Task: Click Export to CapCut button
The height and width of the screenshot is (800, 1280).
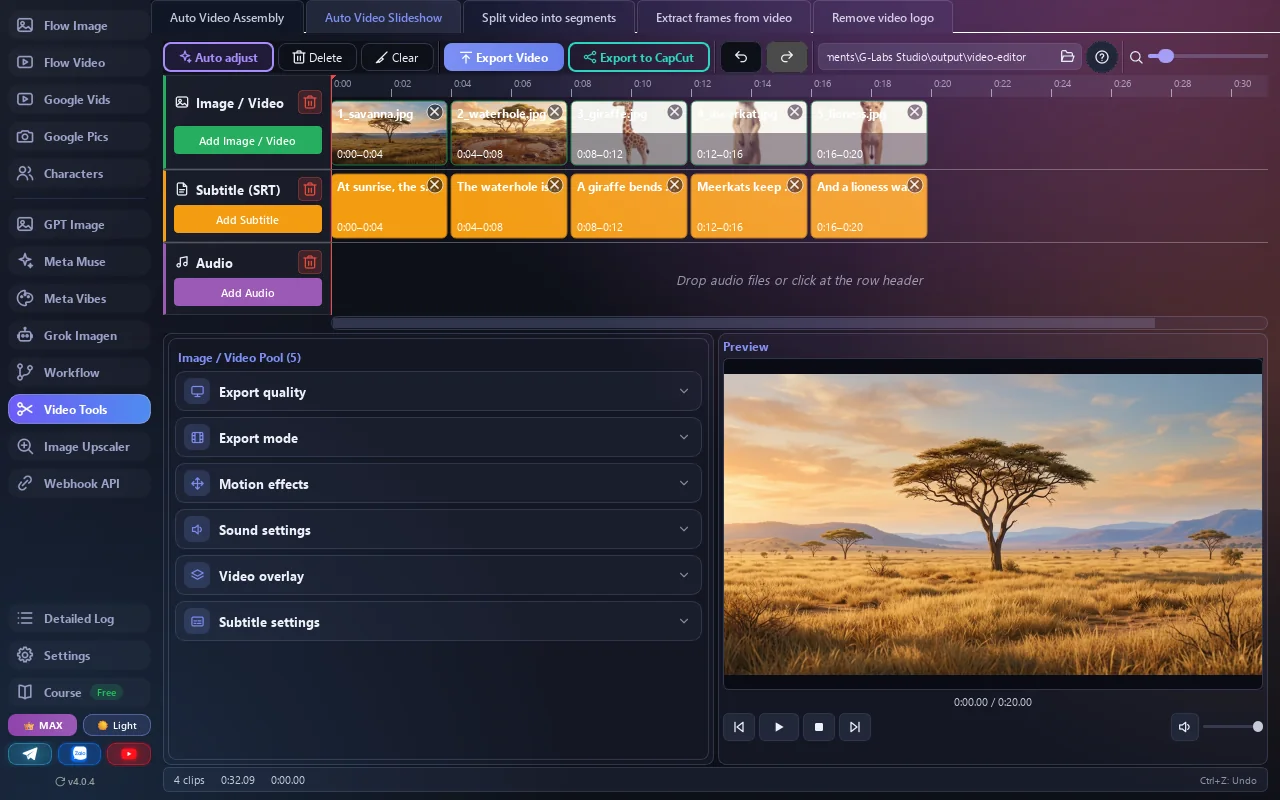Action: click(639, 57)
